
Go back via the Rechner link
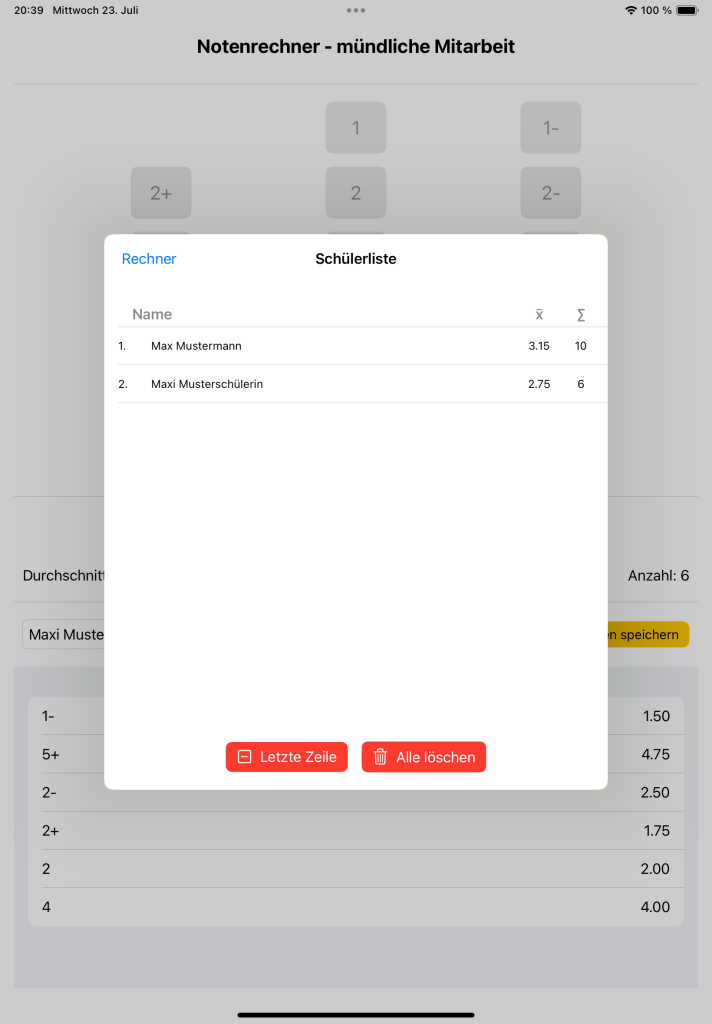[x=149, y=259]
